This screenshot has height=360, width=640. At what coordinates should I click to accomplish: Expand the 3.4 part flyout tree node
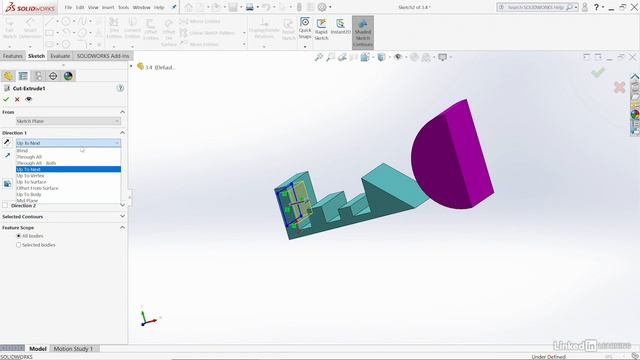[131, 66]
